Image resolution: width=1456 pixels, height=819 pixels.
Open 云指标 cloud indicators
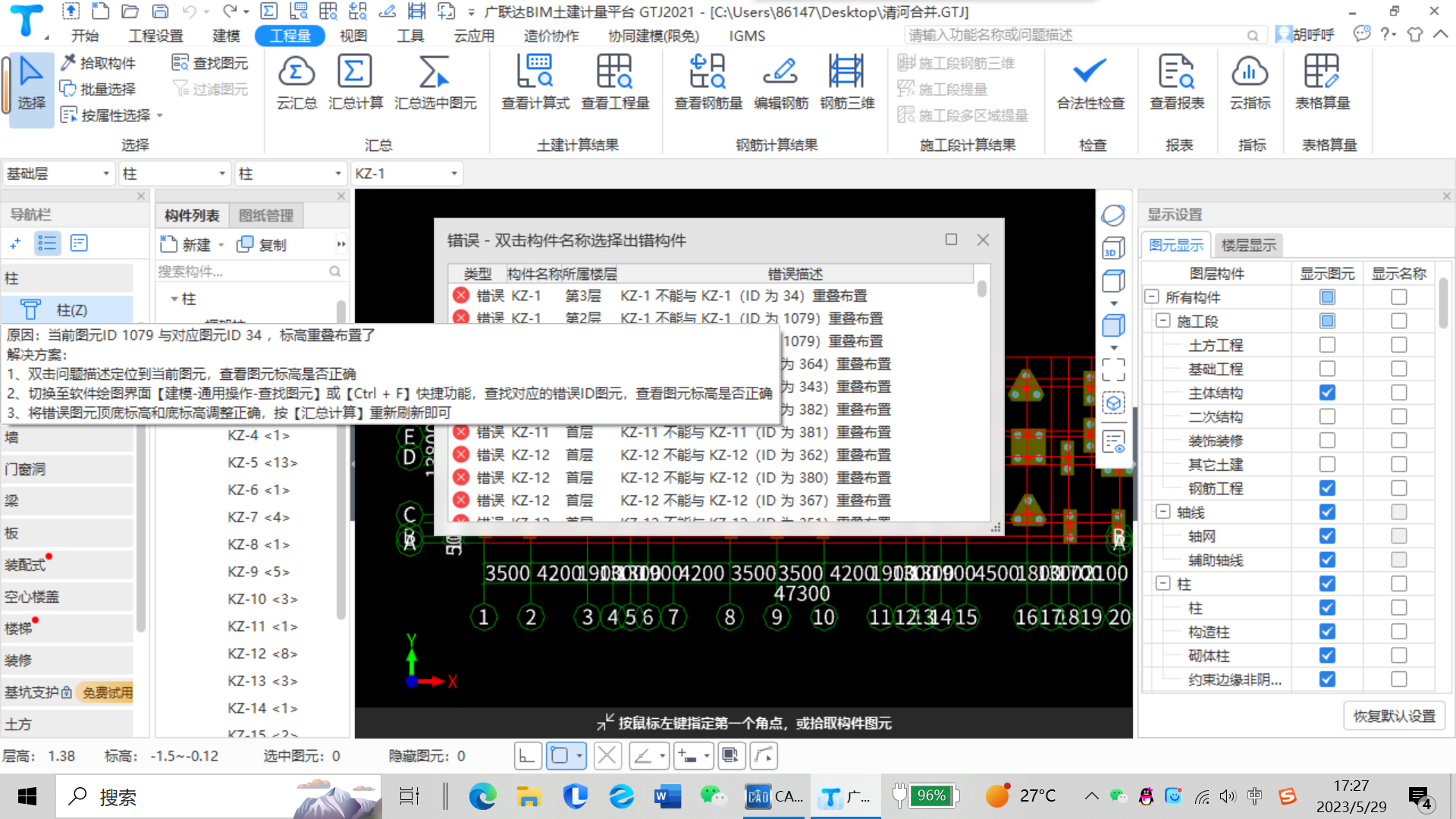pos(1250,82)
